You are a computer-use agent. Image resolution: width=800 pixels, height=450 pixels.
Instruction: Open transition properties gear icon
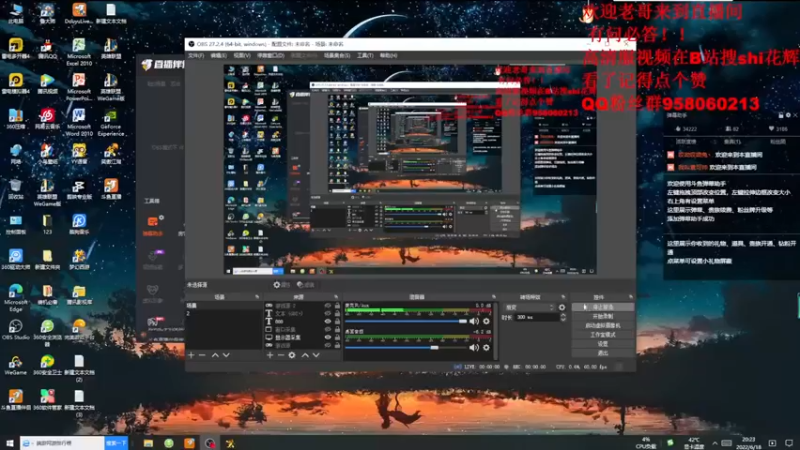[x=562, y=307]
